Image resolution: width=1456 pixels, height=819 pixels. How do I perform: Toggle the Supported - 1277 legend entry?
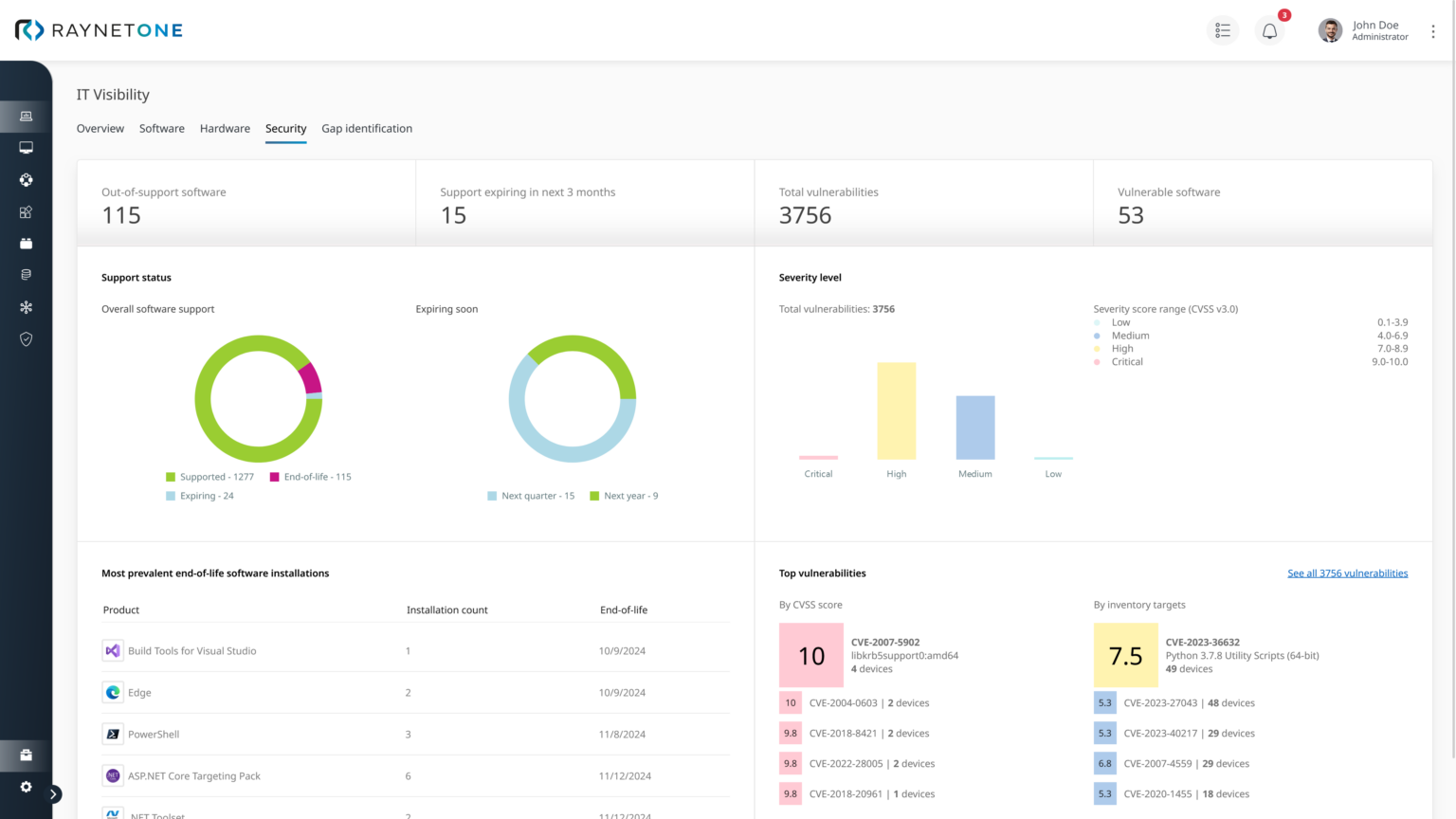coord(209,476)
